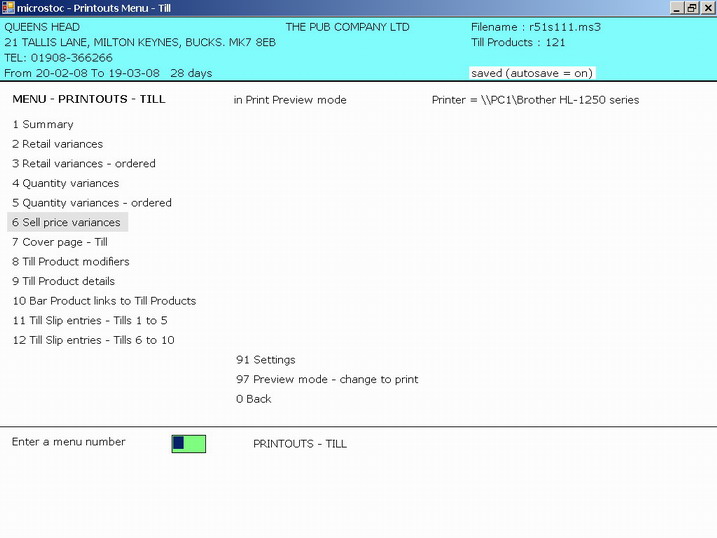This screenshot has height=538, width=717.
Task: Open 10 Bar Product links to Till Products
Action: point(104,301)
